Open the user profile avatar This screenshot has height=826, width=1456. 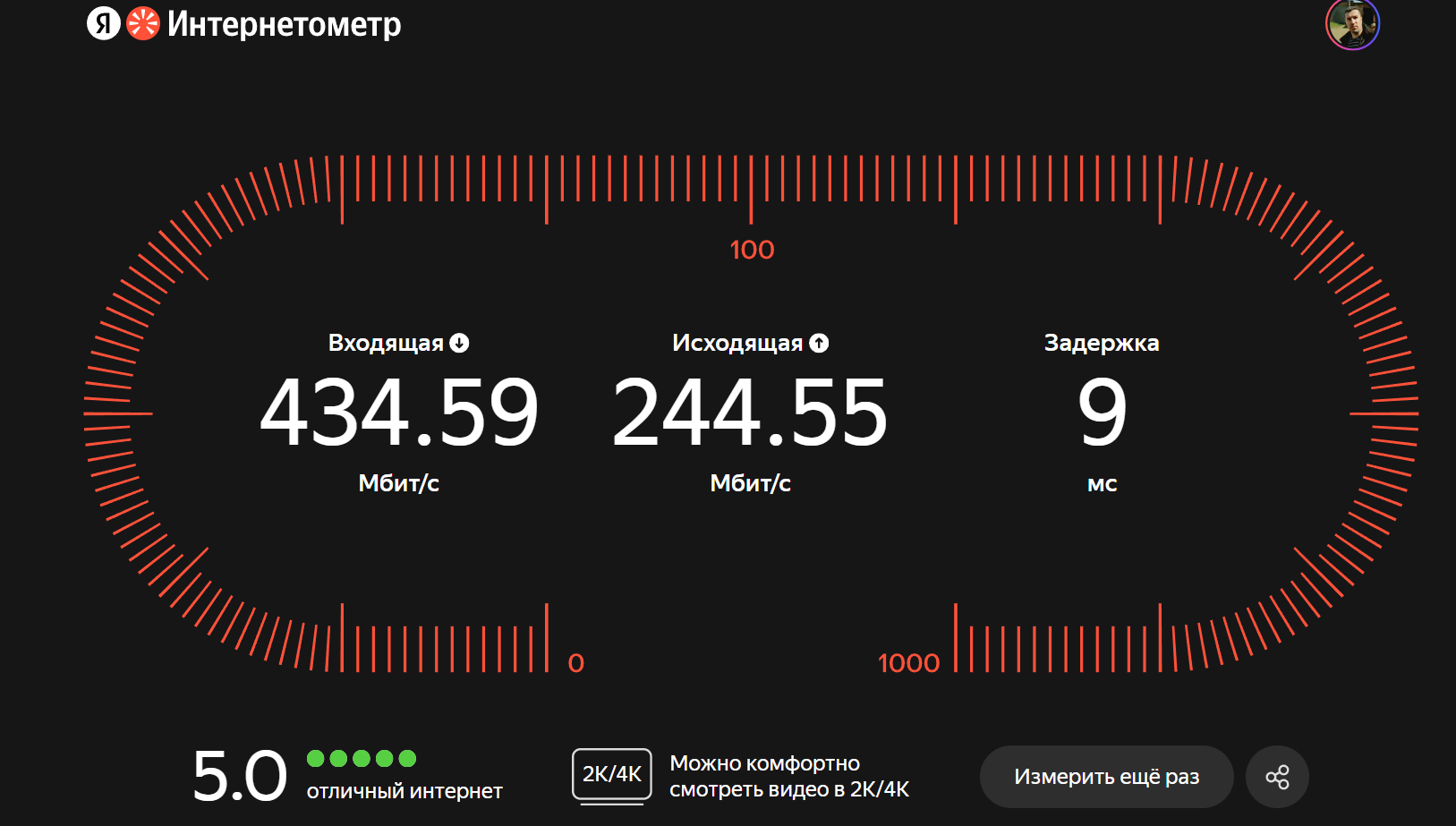pyautogui.click(x=1352, y=24)
